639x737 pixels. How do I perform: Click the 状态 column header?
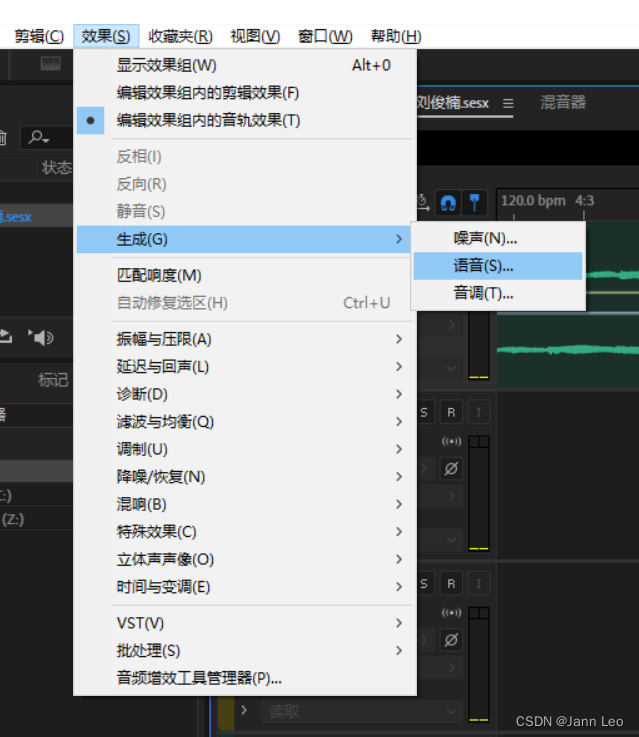coord(56,167)
